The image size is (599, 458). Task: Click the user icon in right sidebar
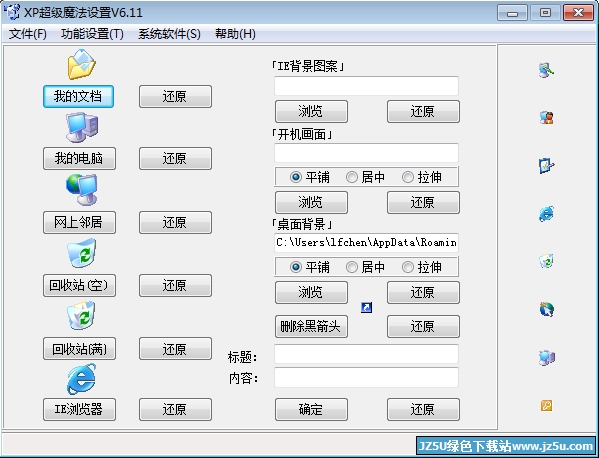(547, 117)
